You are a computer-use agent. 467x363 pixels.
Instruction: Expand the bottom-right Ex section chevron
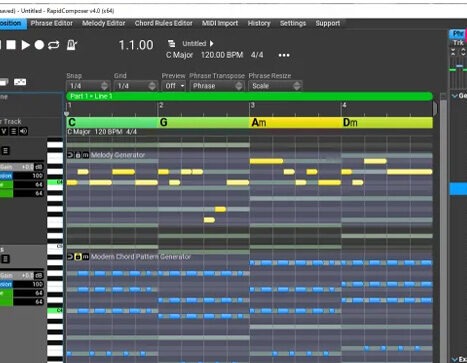coord(454,359)
